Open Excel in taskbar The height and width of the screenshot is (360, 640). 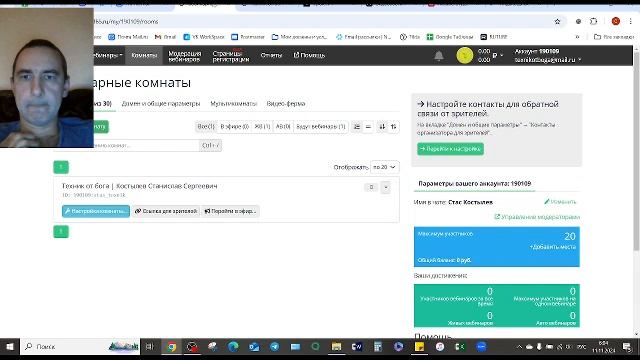click(x=460, y=347)
